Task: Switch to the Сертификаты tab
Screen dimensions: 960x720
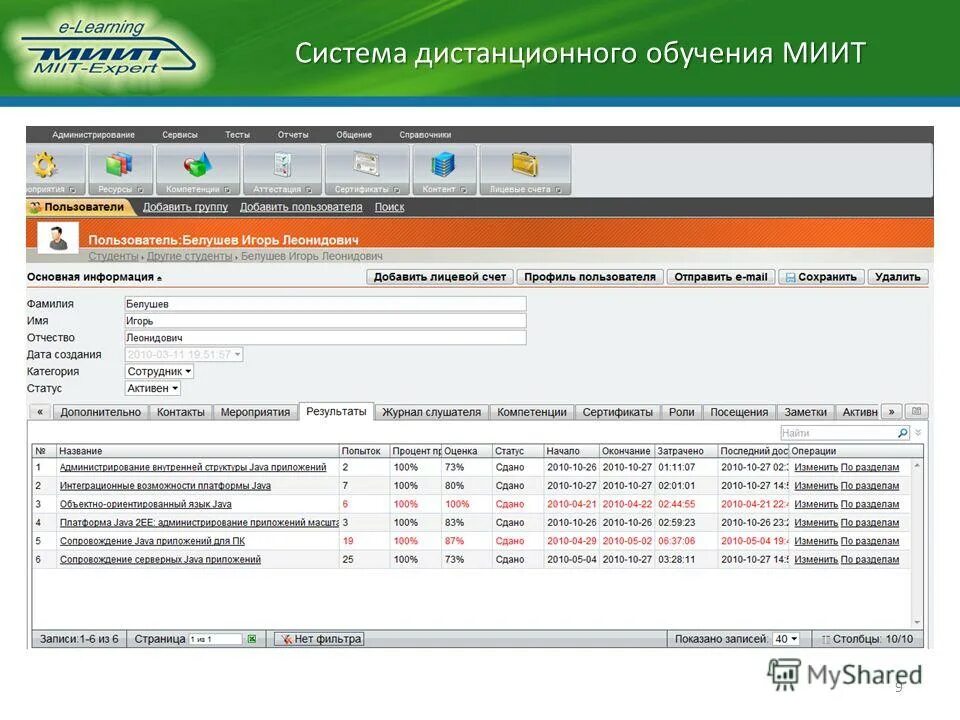Action: tap(618, 412)
